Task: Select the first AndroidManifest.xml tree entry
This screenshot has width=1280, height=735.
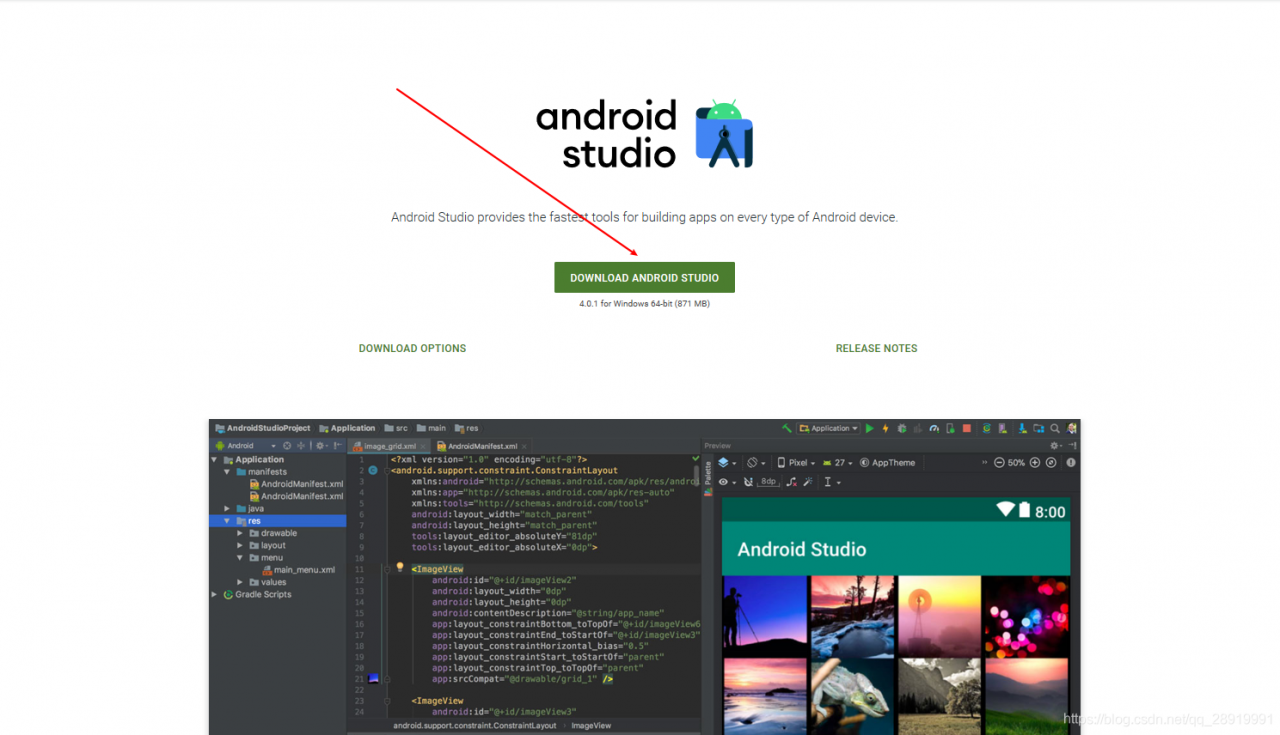Action: [x=295, y=484]
